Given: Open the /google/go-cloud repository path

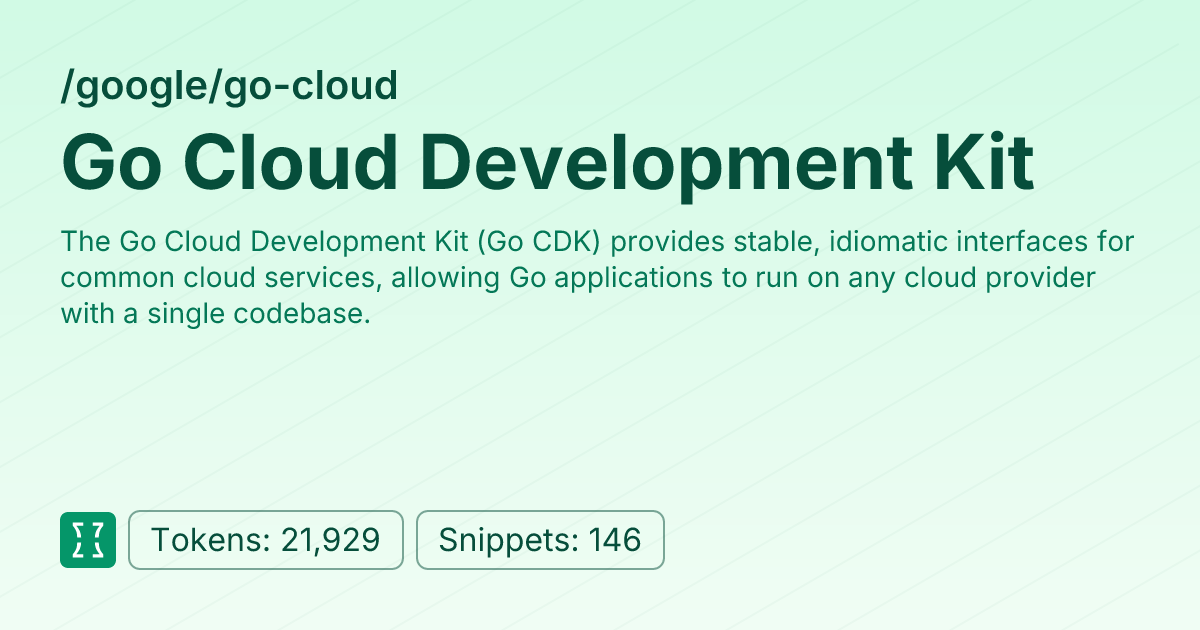Looking at the screenshot, I should click(x=229, y=85).
